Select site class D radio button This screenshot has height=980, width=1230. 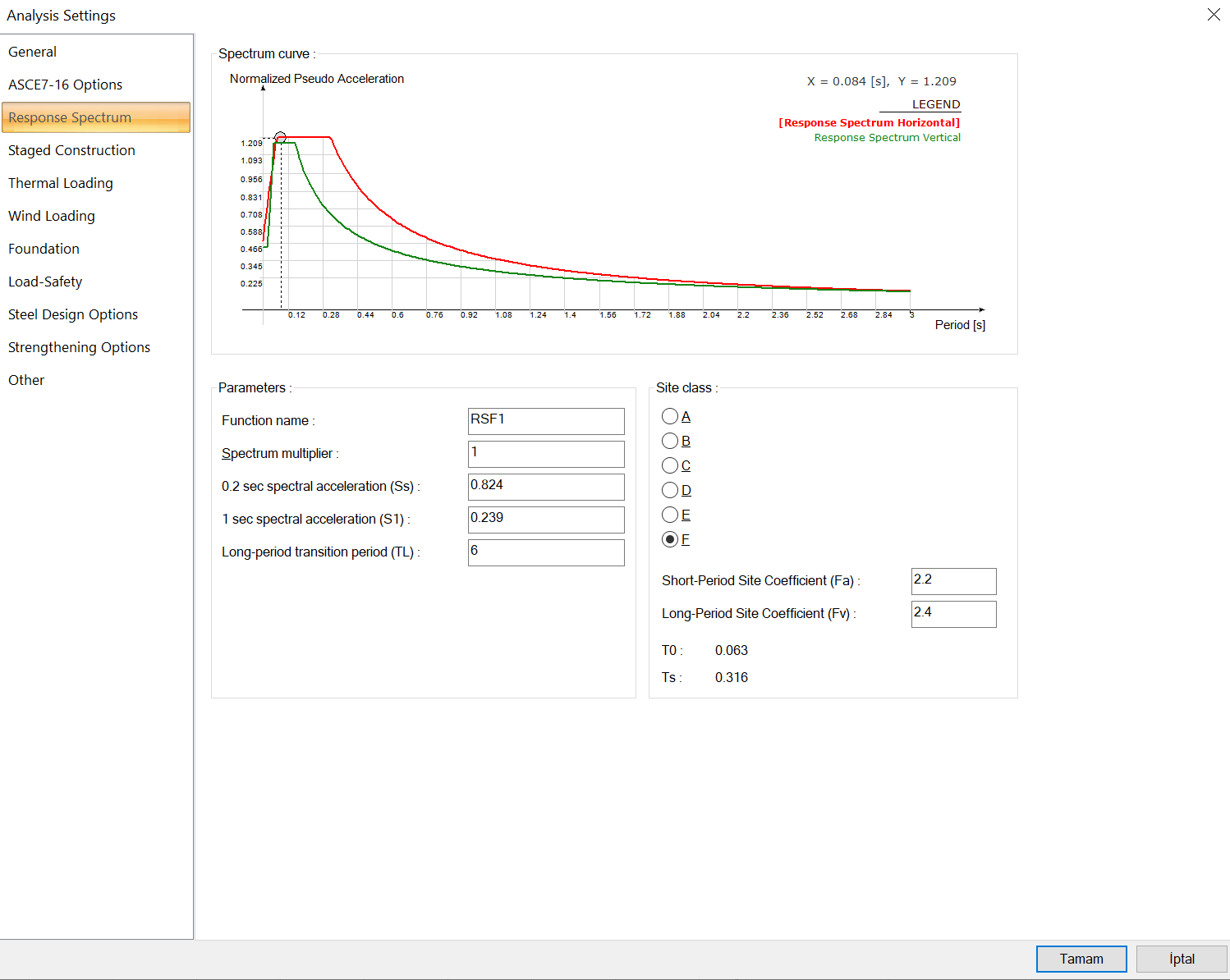(x=670, y=491)
